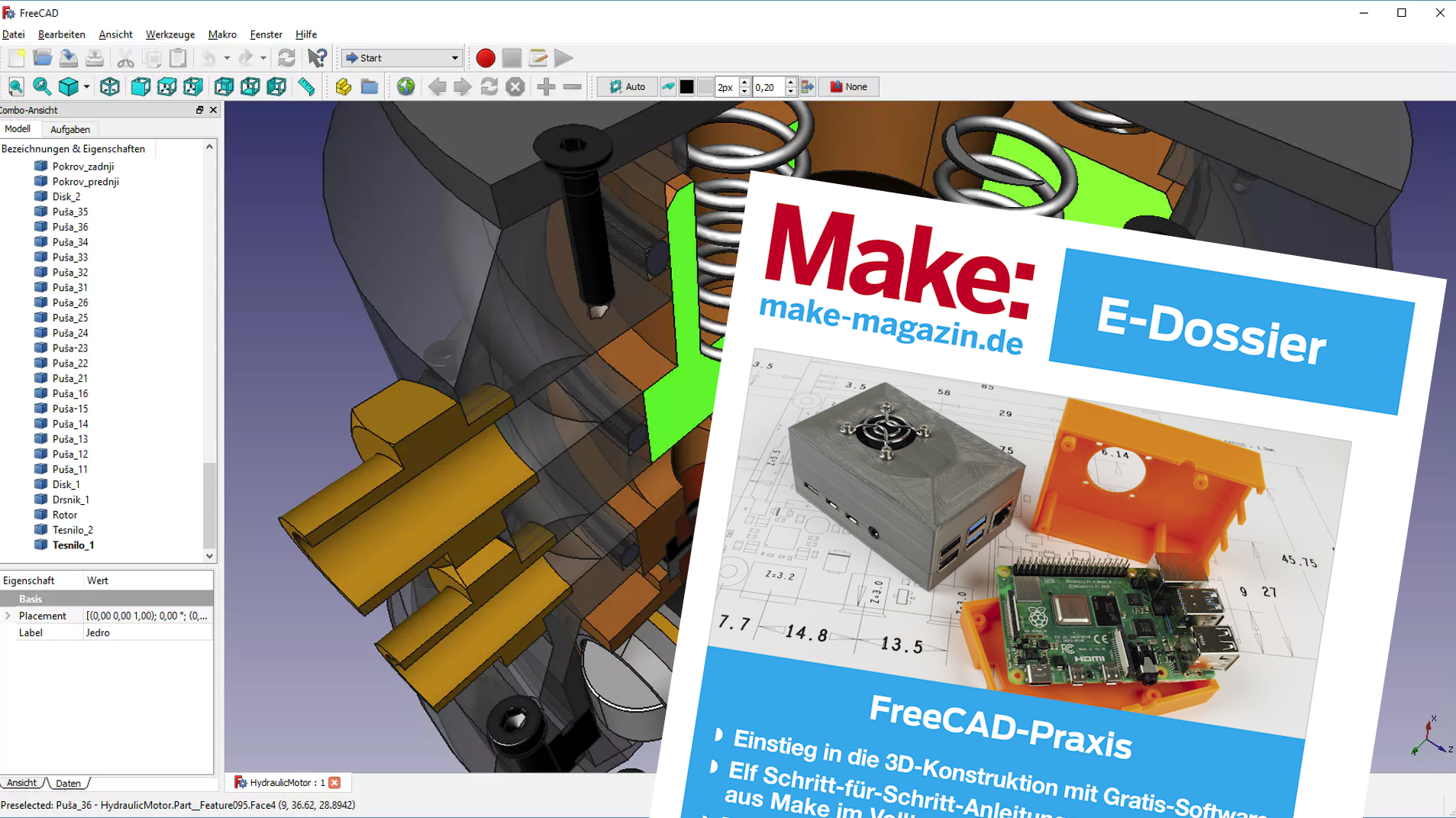
Task: Click the apply style to selection icon
Action: (808, 87)
